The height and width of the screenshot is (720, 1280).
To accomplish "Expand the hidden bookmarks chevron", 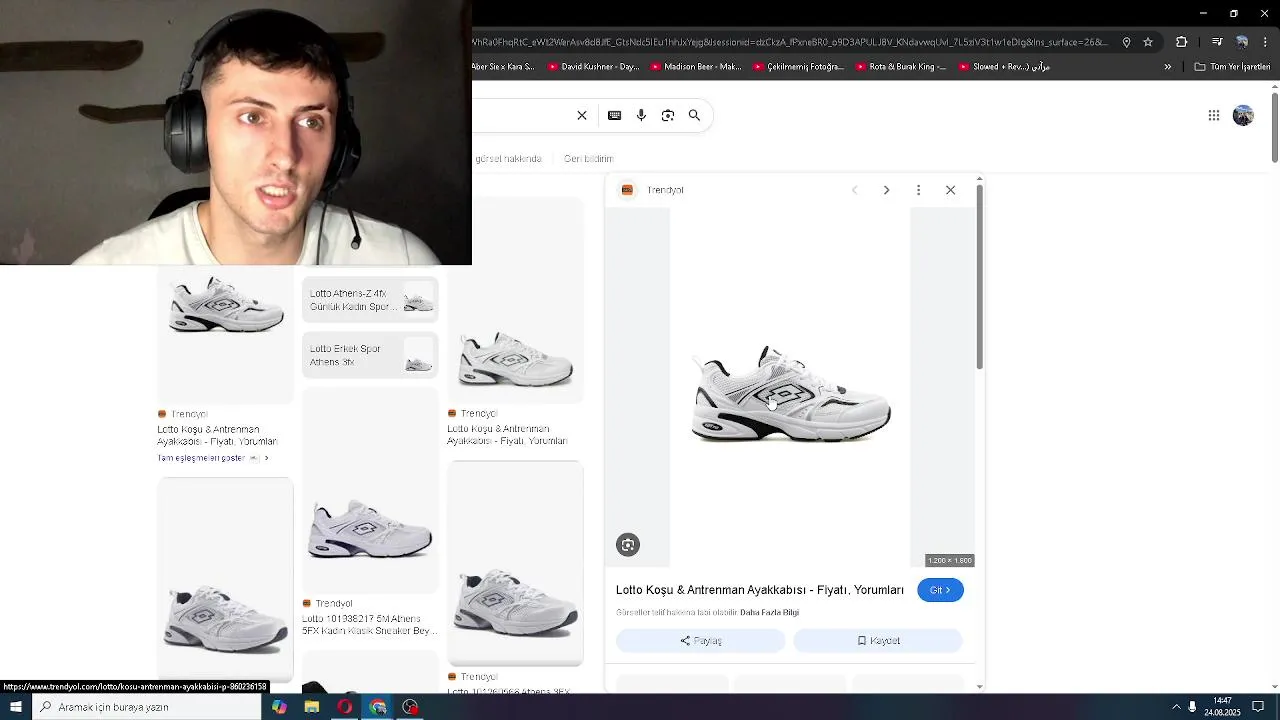I will point(1167,67).
